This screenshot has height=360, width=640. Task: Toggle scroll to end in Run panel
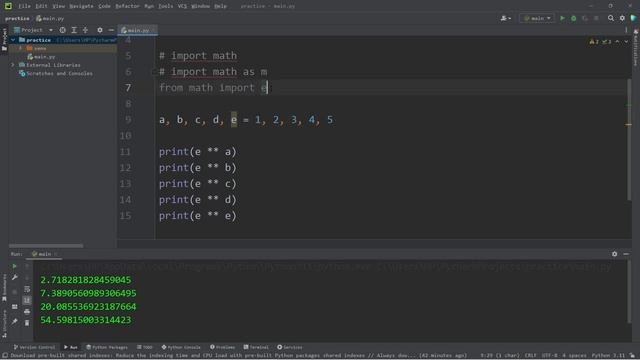tap(27, 300)
